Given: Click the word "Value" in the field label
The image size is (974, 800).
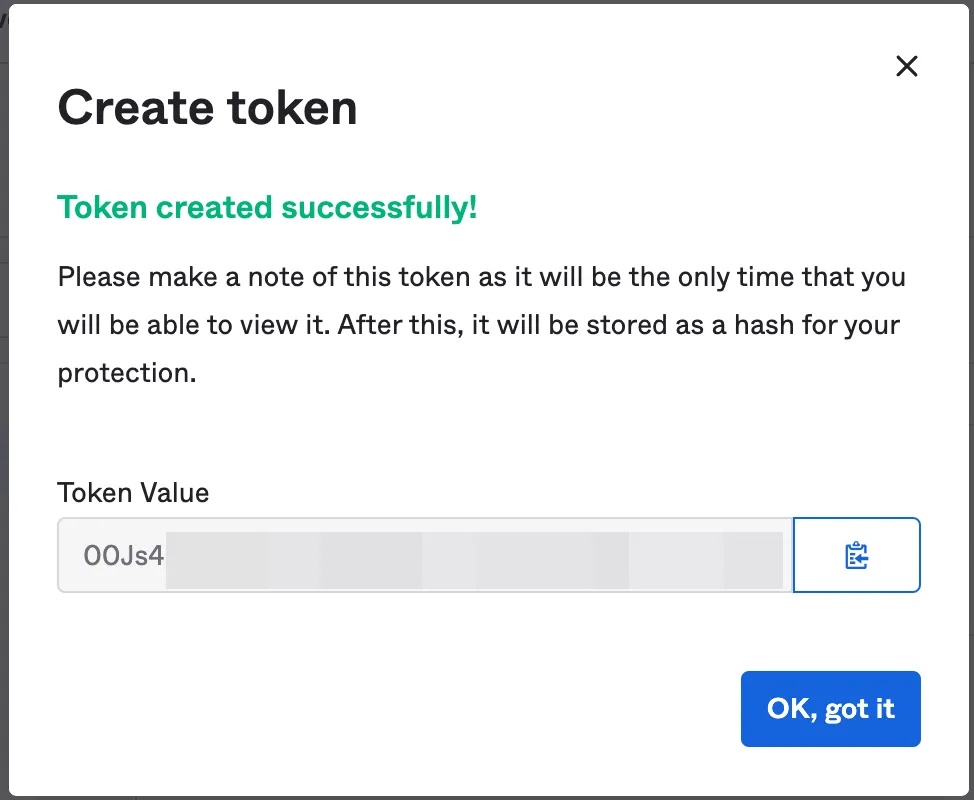Looking at the screenshot, I should pyautogui.click(x=174, y=493).
